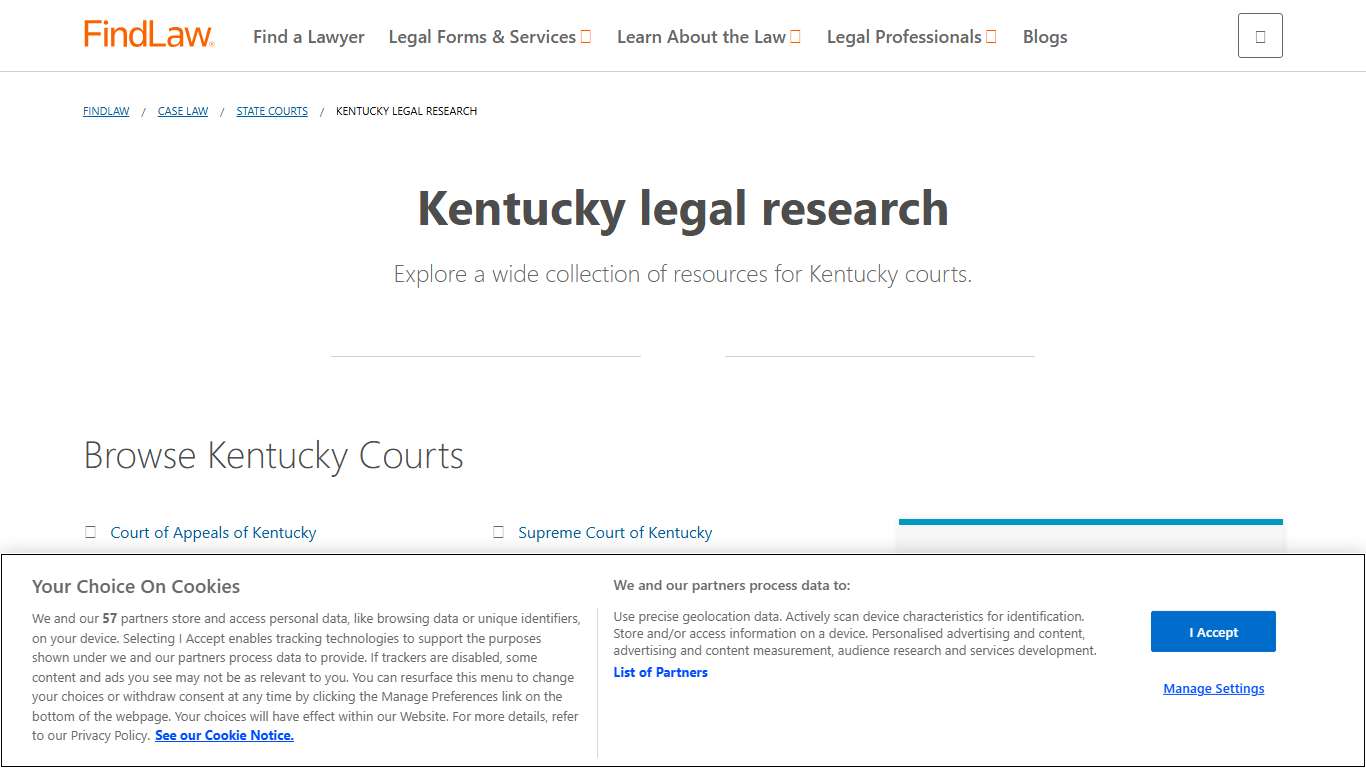Go to FINDLAW breadcrumb link
Viewport: 1366px width, 768px height.
tap(105, 111)
